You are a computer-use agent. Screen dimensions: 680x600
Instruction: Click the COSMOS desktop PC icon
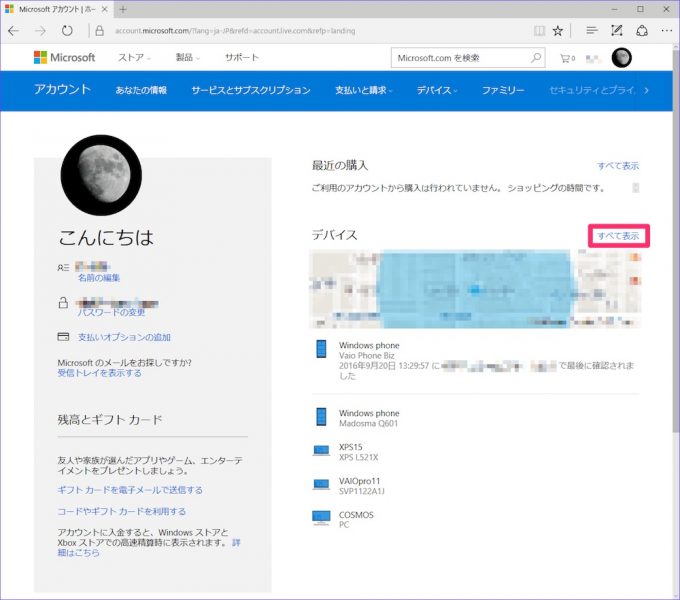pyautogui.click(x=321, y=518)
